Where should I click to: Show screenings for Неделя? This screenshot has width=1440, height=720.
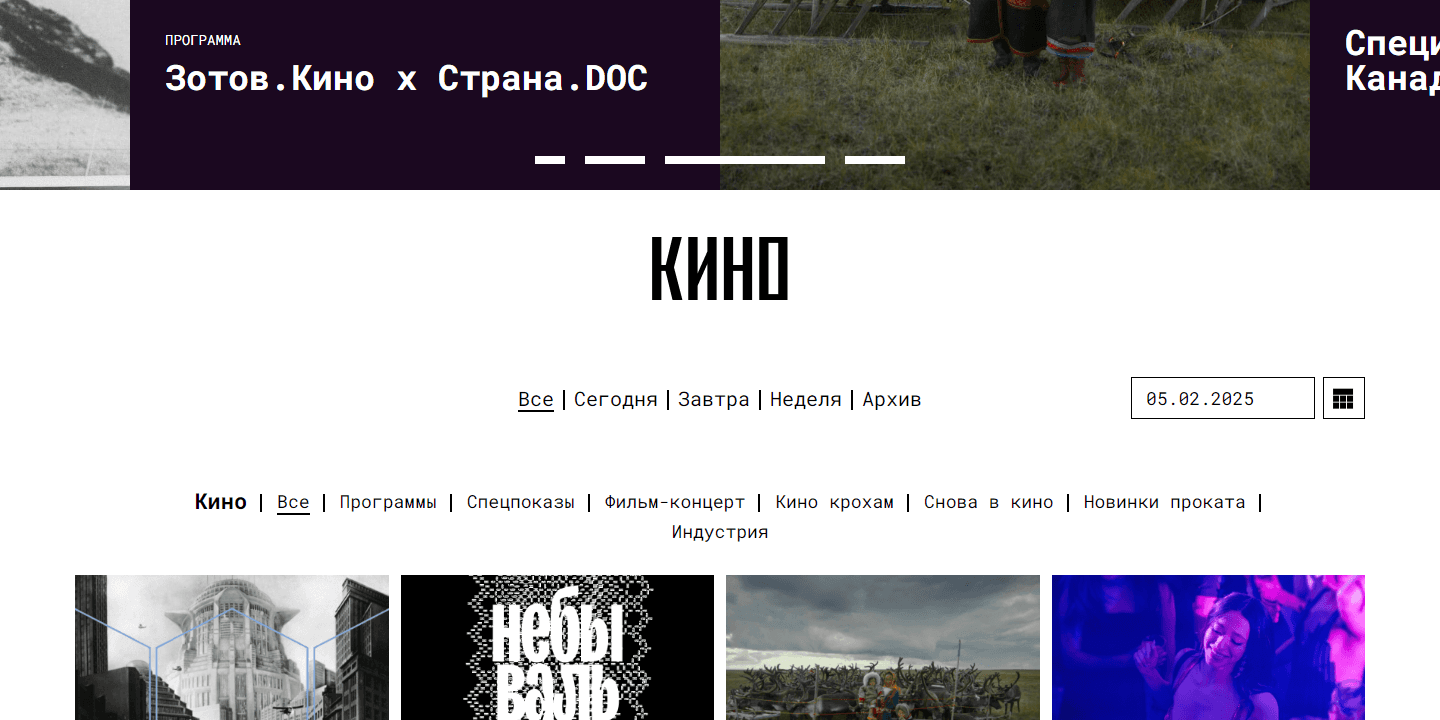[806, 400]
